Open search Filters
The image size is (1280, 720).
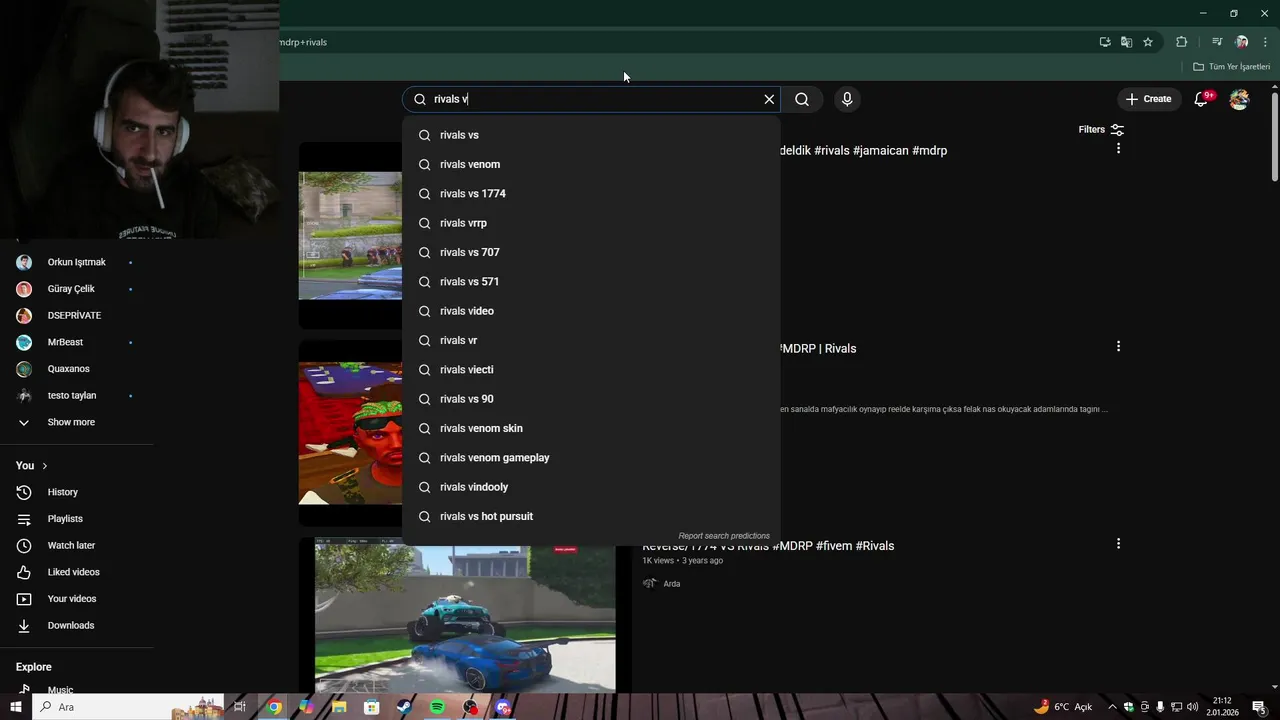[1101, 130]
